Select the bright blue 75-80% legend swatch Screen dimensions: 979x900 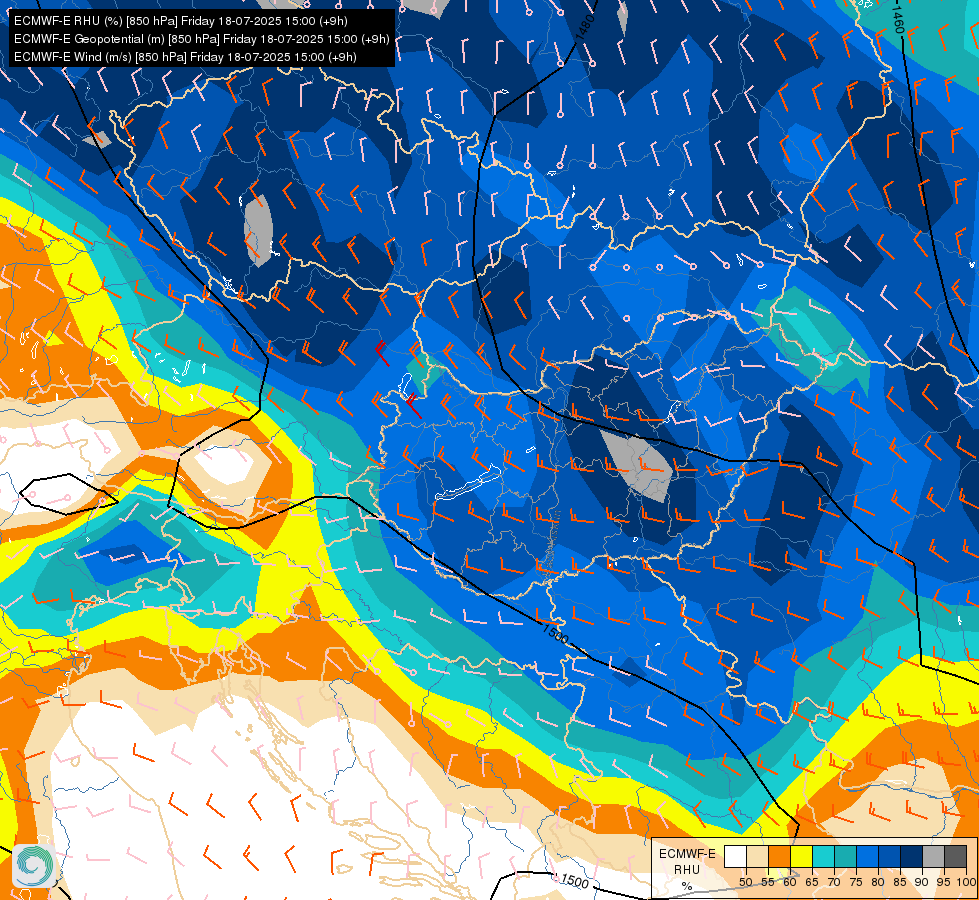click(867, 856)
